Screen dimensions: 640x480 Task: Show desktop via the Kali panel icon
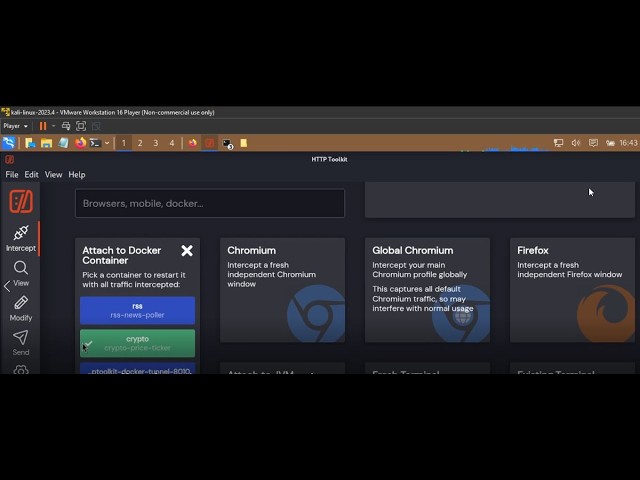coord(30,143)
